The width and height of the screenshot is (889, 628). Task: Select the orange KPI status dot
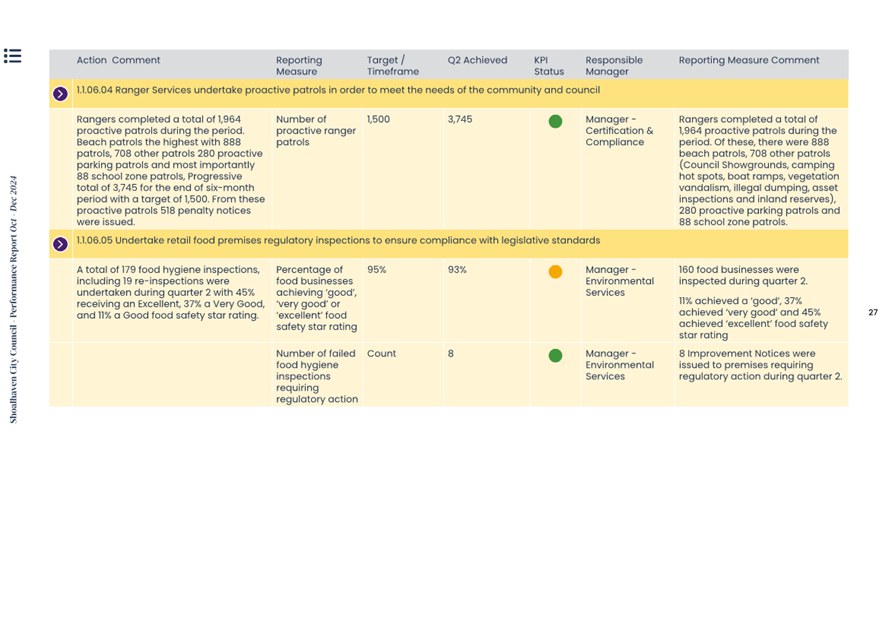555,272
